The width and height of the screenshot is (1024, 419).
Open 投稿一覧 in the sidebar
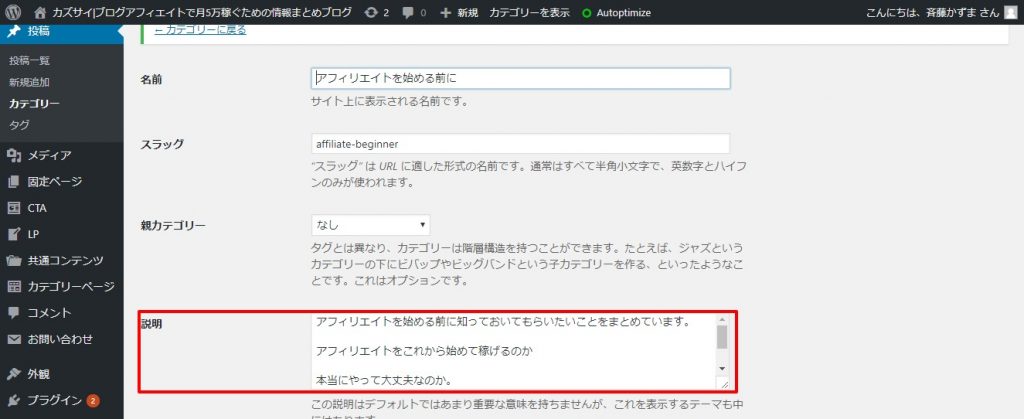click(x=29, y=61)
